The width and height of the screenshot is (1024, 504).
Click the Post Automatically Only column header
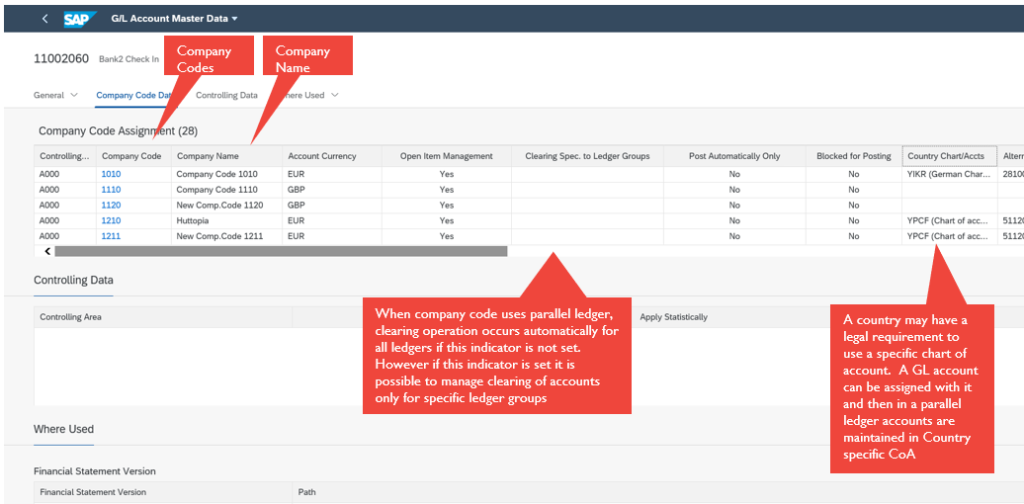(x=735, y=156)
